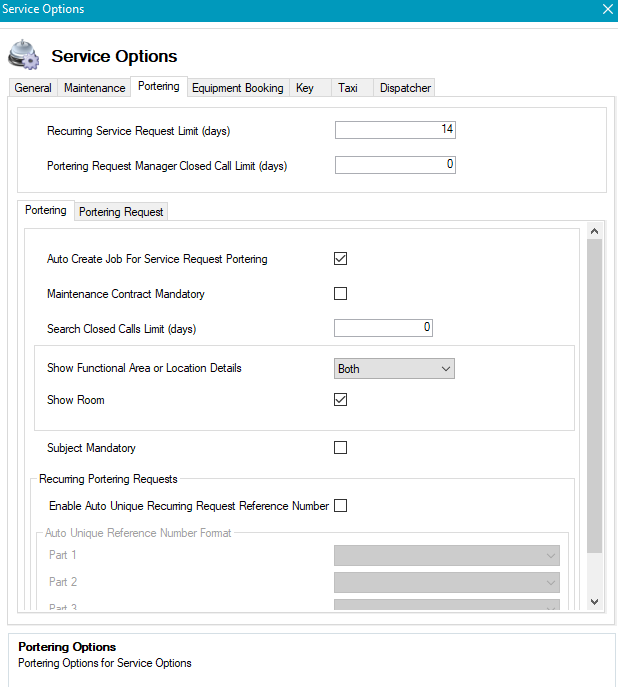Image resolution: width=618 pixels, height=687 pixels.
Task: Open the Taxi tab
Action: click(x=347, y=88)
